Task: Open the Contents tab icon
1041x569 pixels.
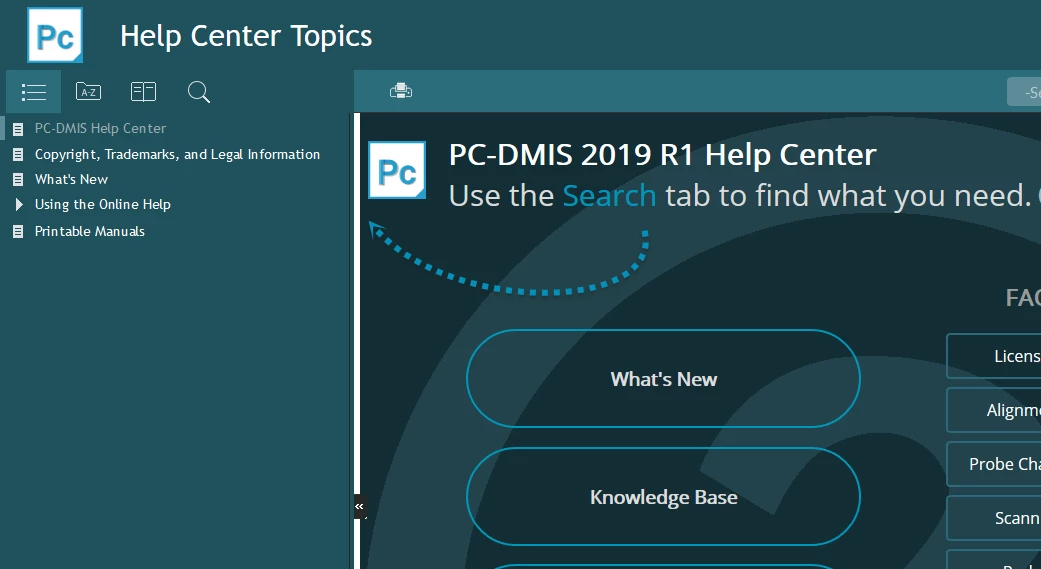Action: click(33, 92)
